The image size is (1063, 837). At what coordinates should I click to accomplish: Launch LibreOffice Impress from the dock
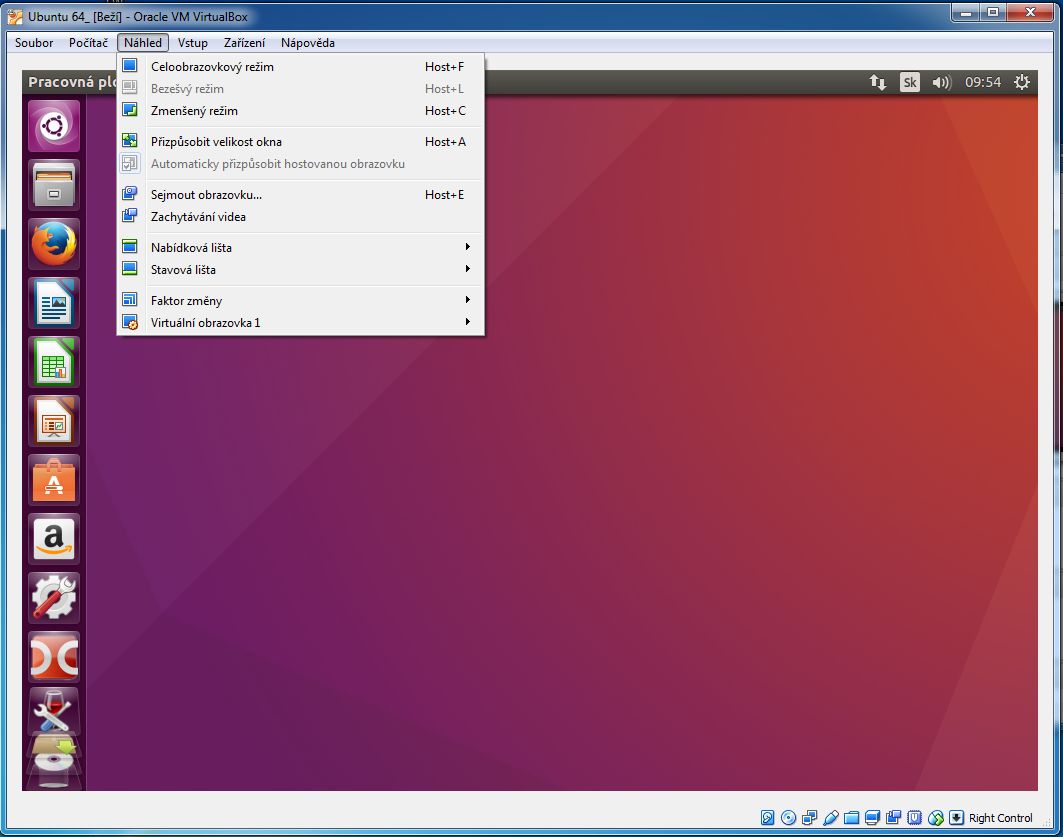pyautogui.click(x=54, y=421)
